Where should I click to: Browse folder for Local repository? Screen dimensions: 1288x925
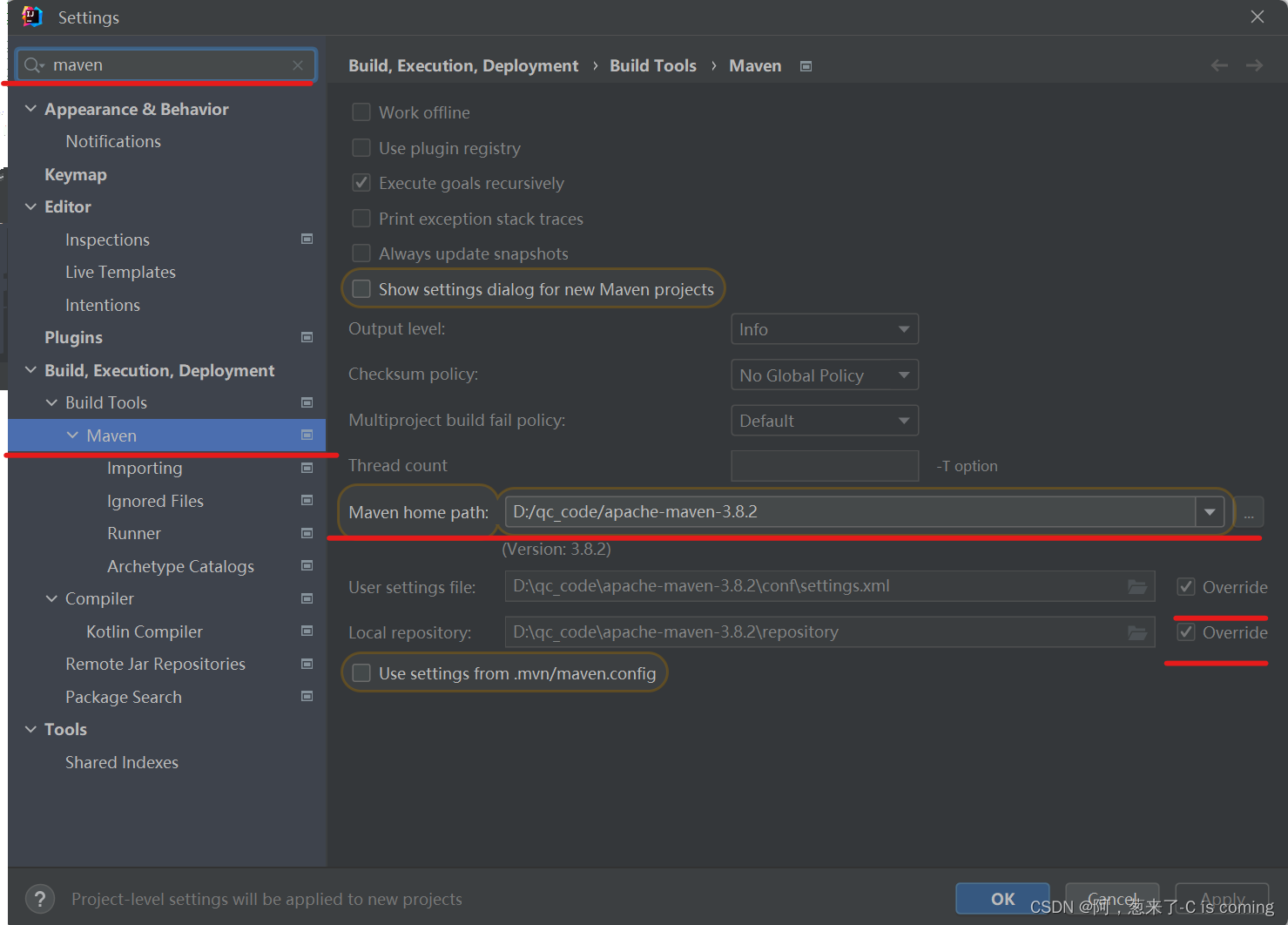coord(1137,632)
